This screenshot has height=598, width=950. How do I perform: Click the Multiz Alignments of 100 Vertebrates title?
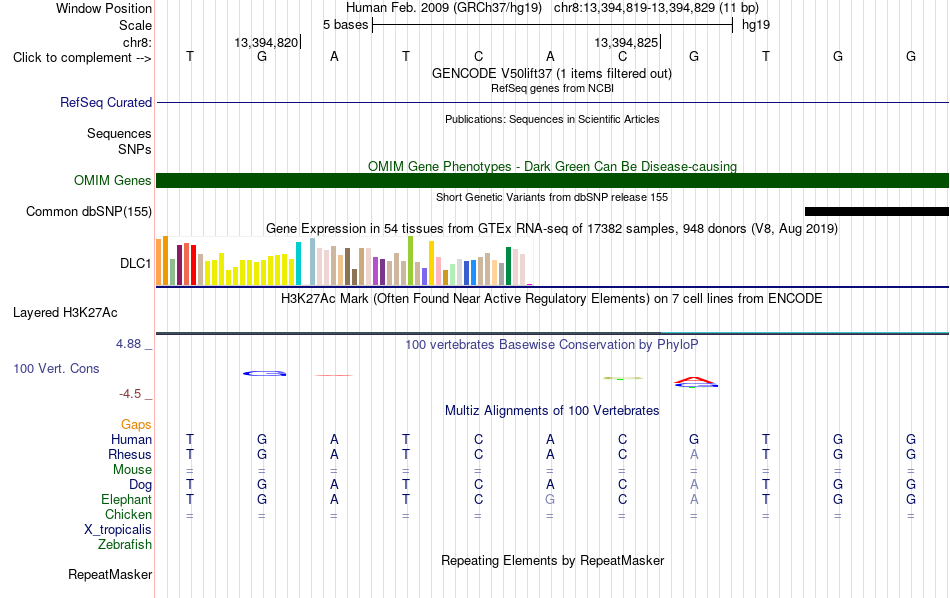(x=552, y=410)
